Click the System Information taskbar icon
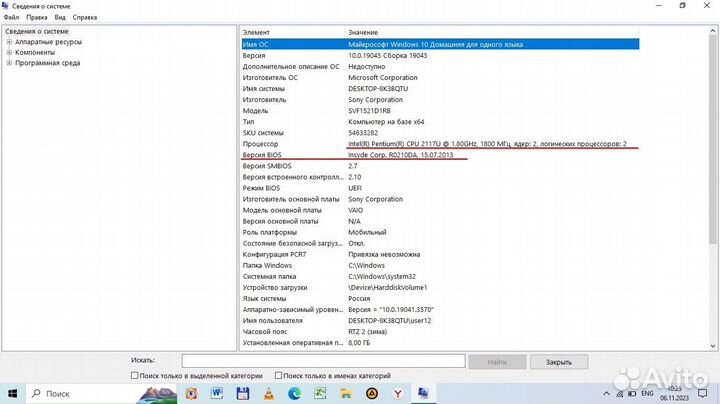720x404 pixels. (423, 393)
